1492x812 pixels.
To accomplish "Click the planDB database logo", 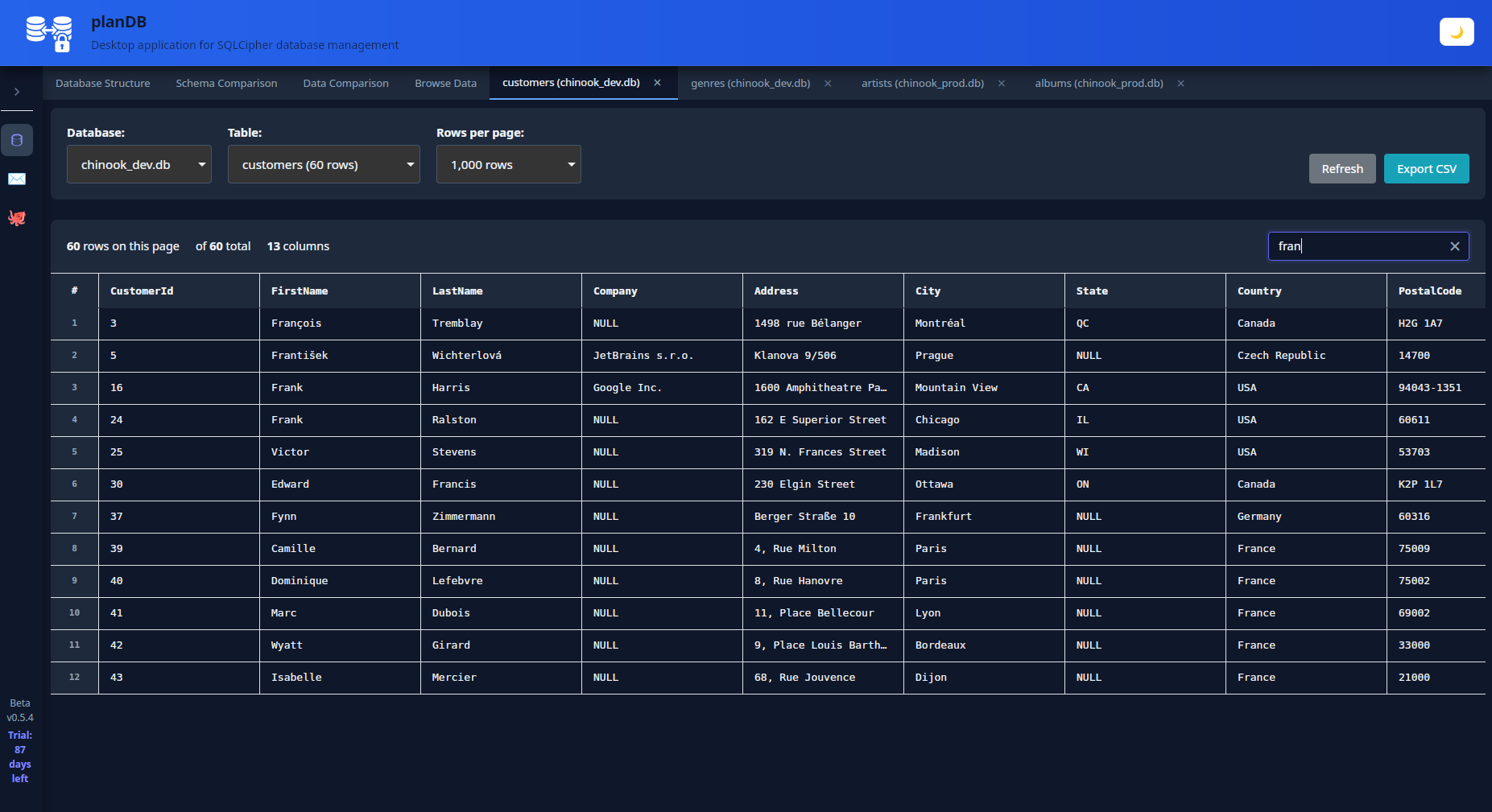I will (x=49, y=32).
